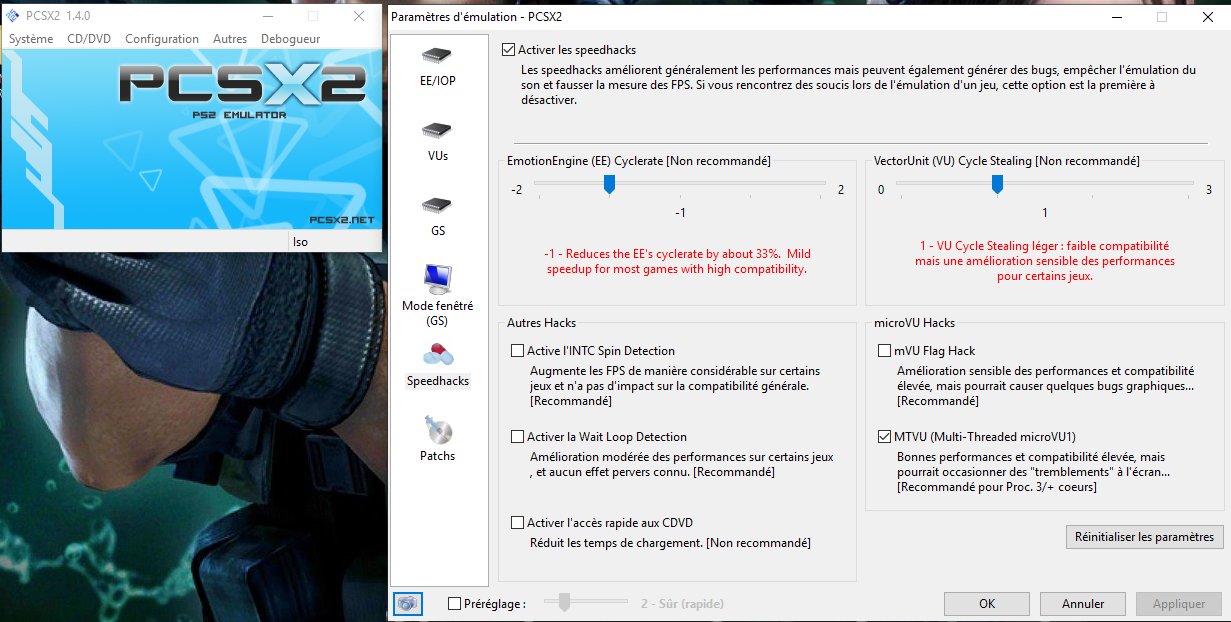Open the EE/IOP settings page
This screenshot has width=1231, height=622.
tap(437, 65)
